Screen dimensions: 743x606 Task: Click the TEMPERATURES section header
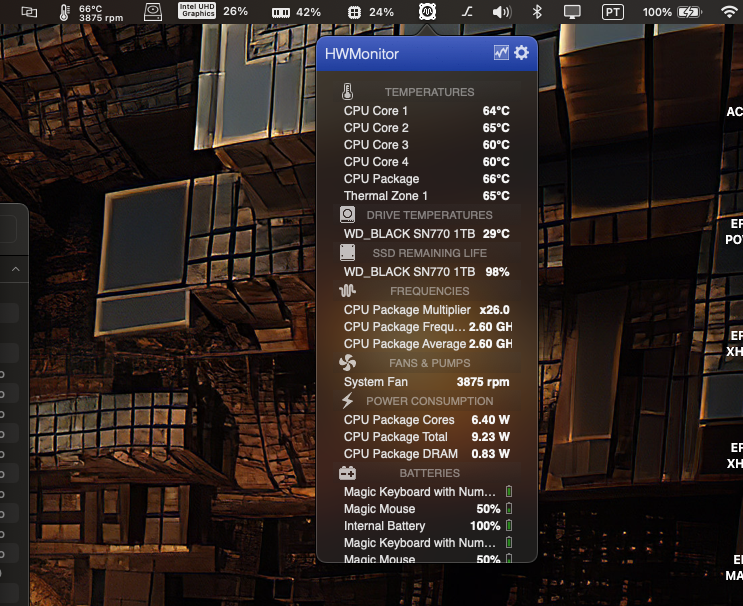pos(429,92)
